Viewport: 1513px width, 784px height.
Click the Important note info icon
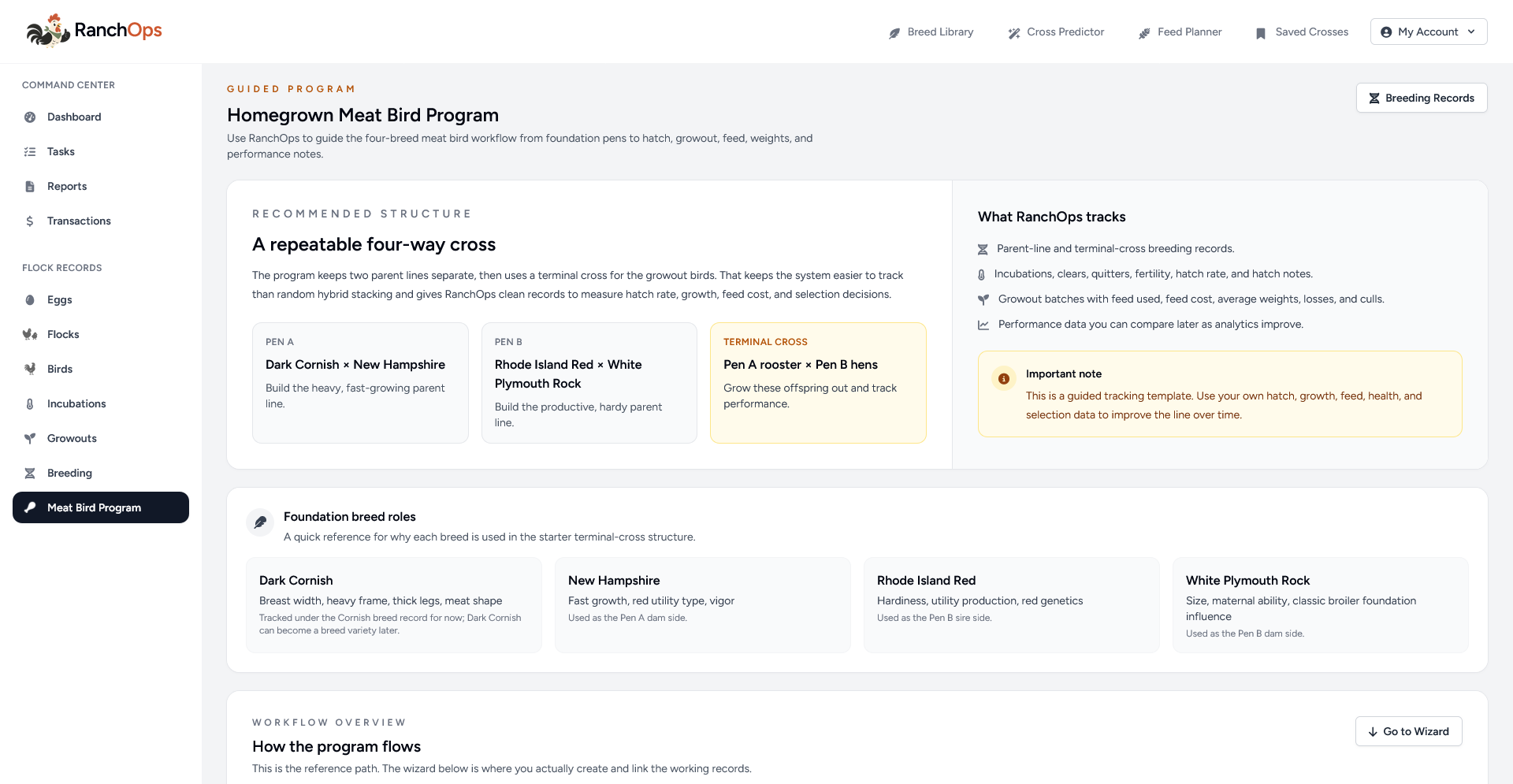pos(1004,379)
